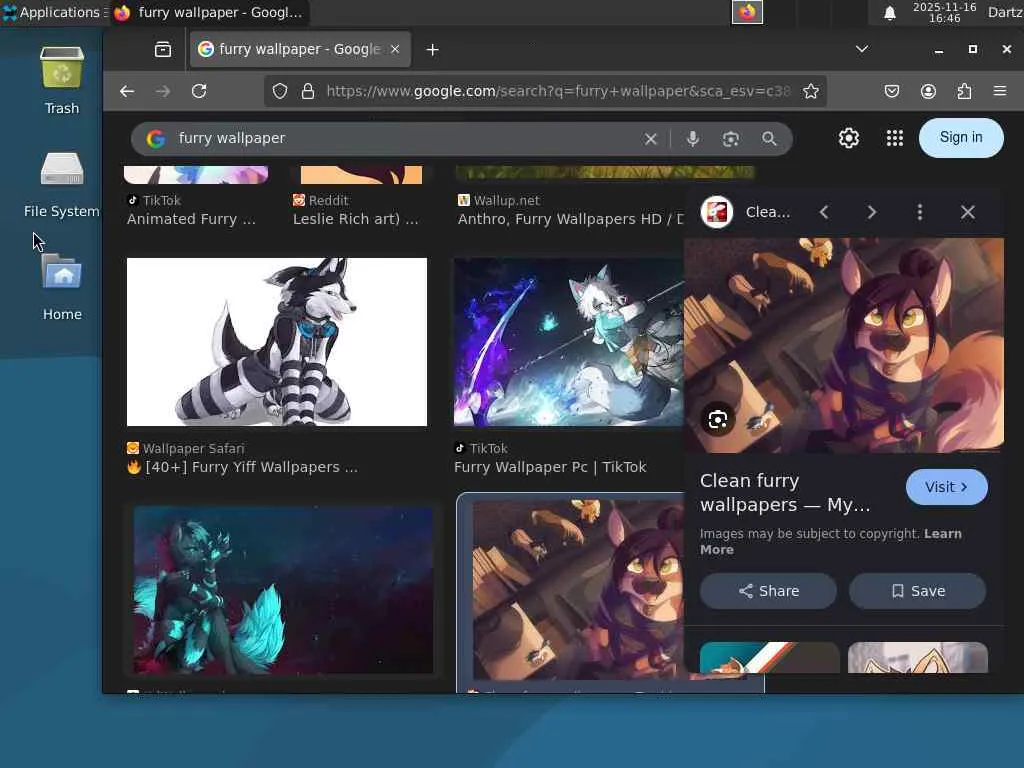Show next image in preview panel
The height and width of the screenshot is (768, 1024).
871,212
